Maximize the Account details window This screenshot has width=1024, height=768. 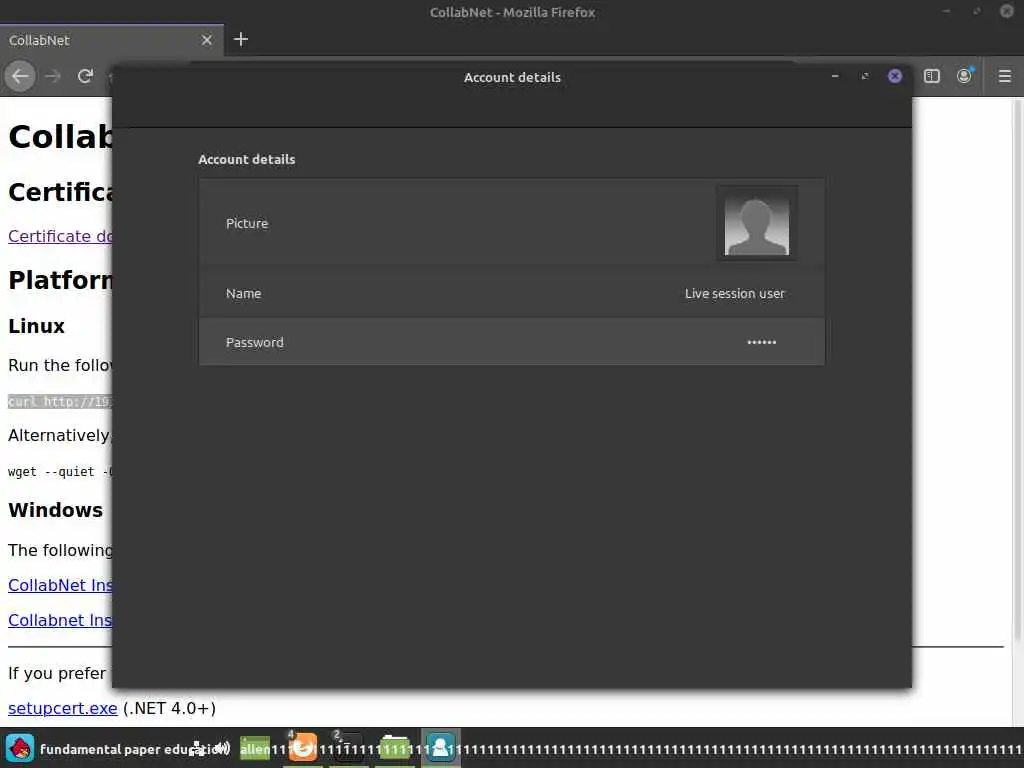pos(865,76)
